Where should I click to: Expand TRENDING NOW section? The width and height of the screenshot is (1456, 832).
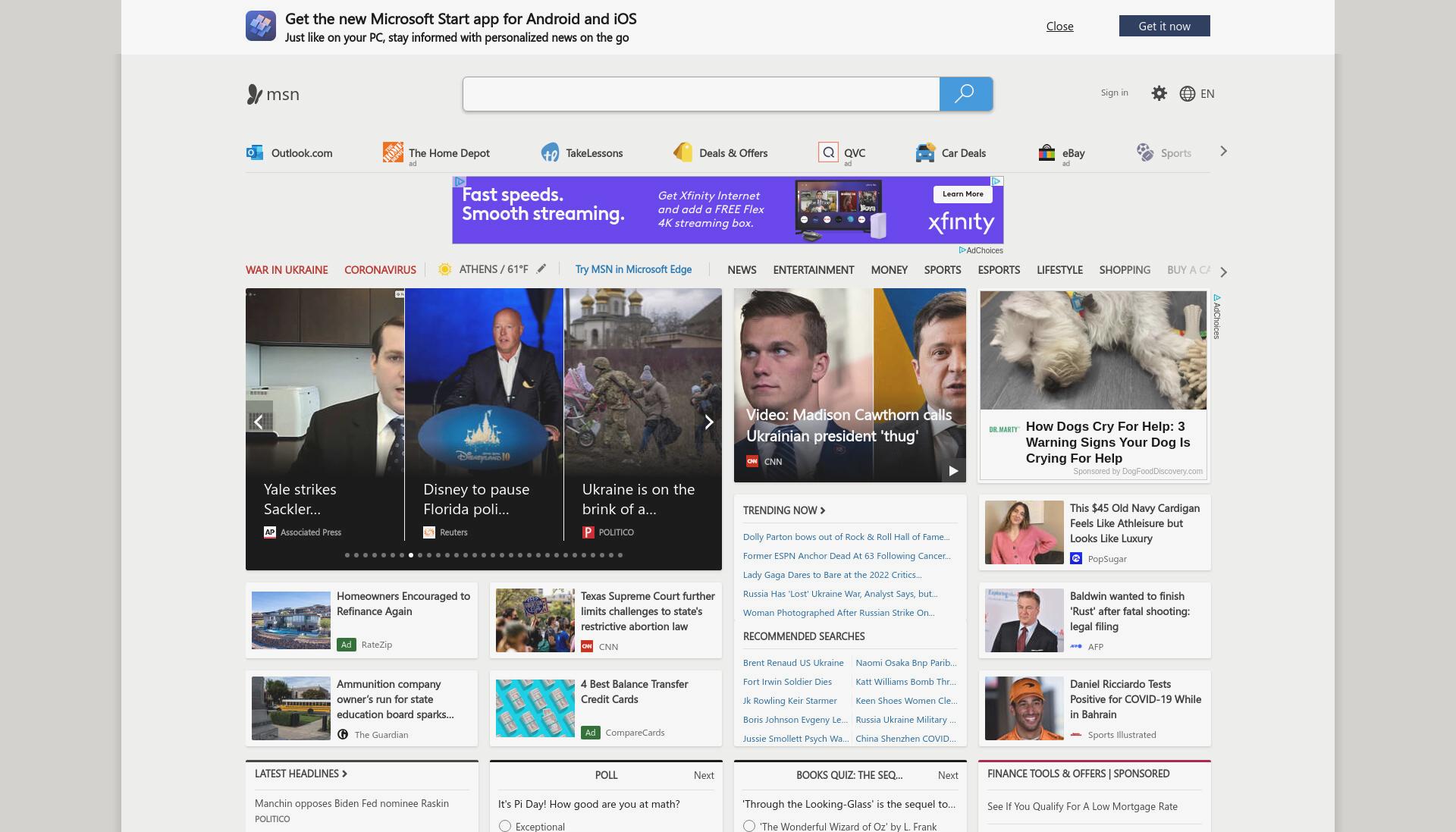tap(784, 510)
